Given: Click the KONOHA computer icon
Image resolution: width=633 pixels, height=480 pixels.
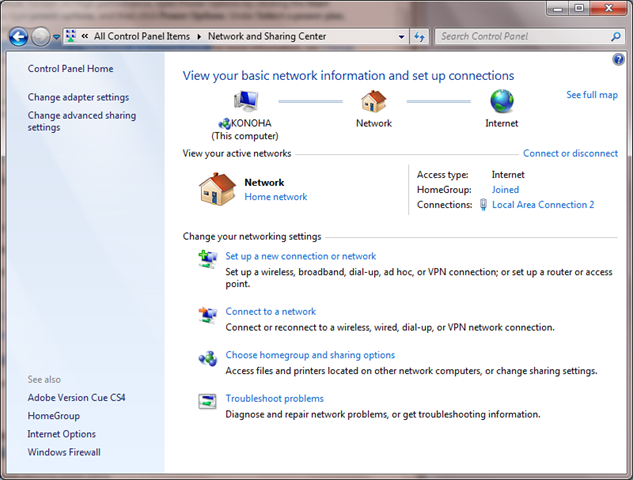Looking at the screenshot, I should (245, 101).
